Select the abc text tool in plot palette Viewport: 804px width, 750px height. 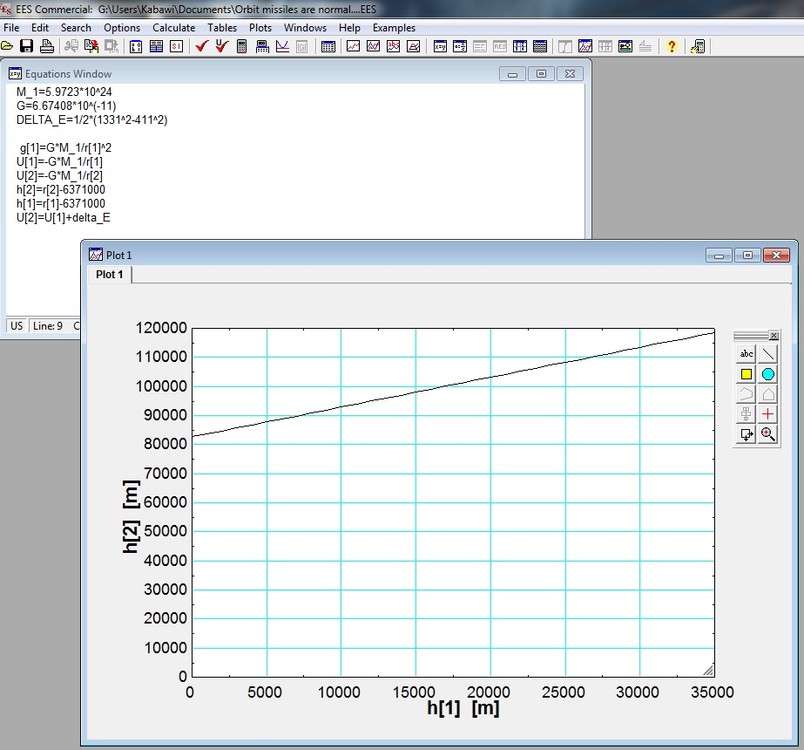click(746, 354)
